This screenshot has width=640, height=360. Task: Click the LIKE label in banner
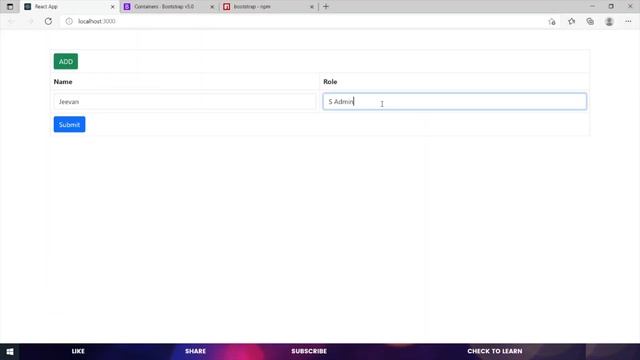click(x=78, y=351)
